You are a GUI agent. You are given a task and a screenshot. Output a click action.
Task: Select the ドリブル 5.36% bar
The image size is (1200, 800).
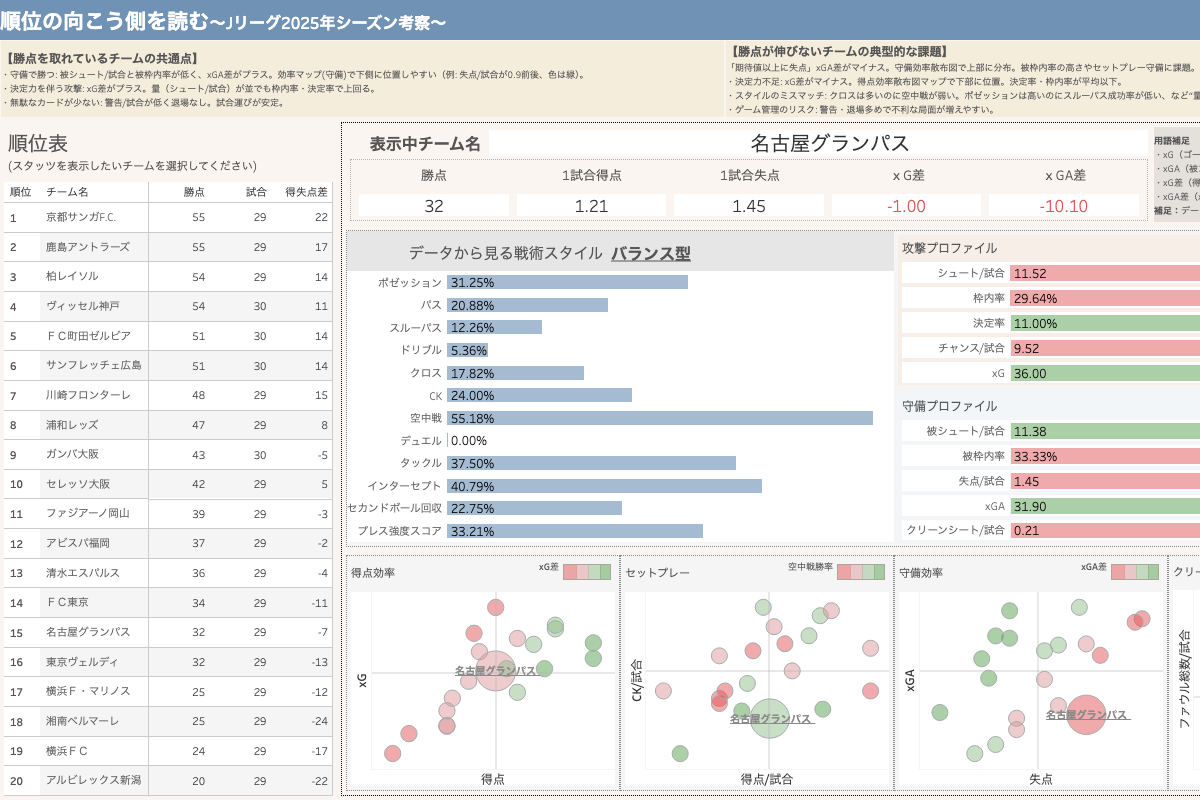(x=468, y=350)
